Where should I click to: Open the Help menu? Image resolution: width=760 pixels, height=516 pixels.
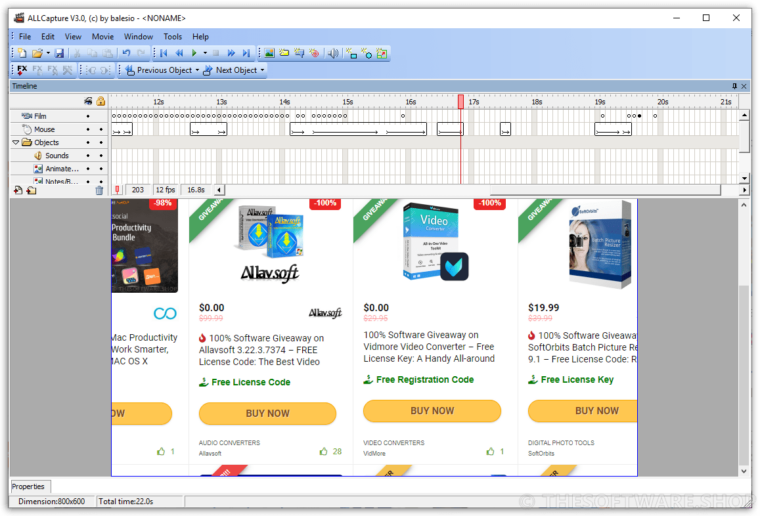coord(200,36)
